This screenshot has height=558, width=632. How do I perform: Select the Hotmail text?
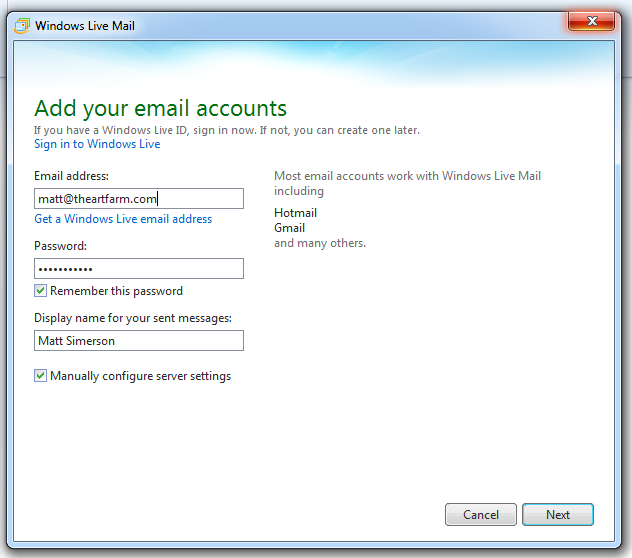[295, 213]
